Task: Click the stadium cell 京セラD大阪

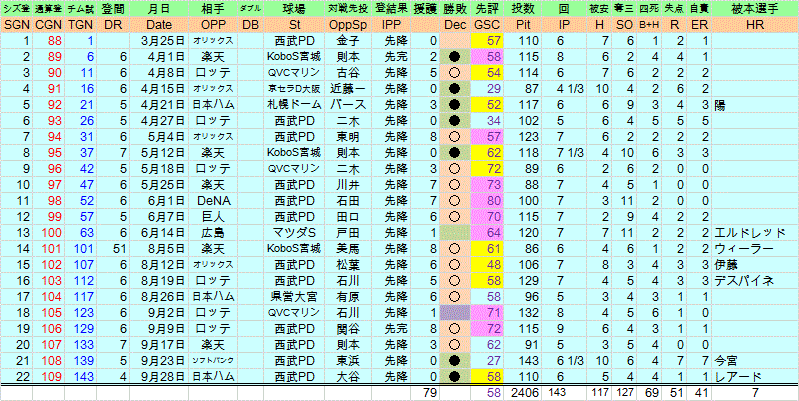Action: coord(294,89)
